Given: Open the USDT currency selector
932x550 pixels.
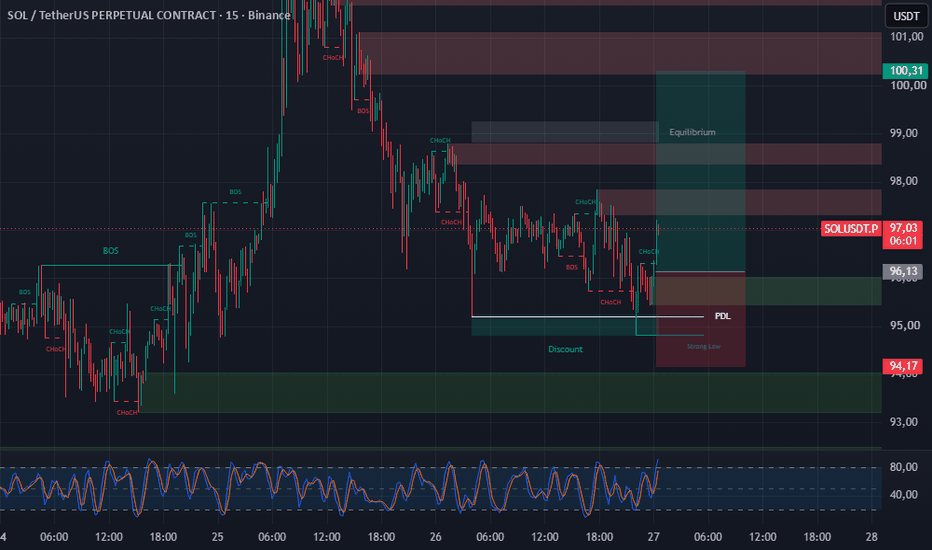Looking at the screenshot, I should (x=906, y=16).
